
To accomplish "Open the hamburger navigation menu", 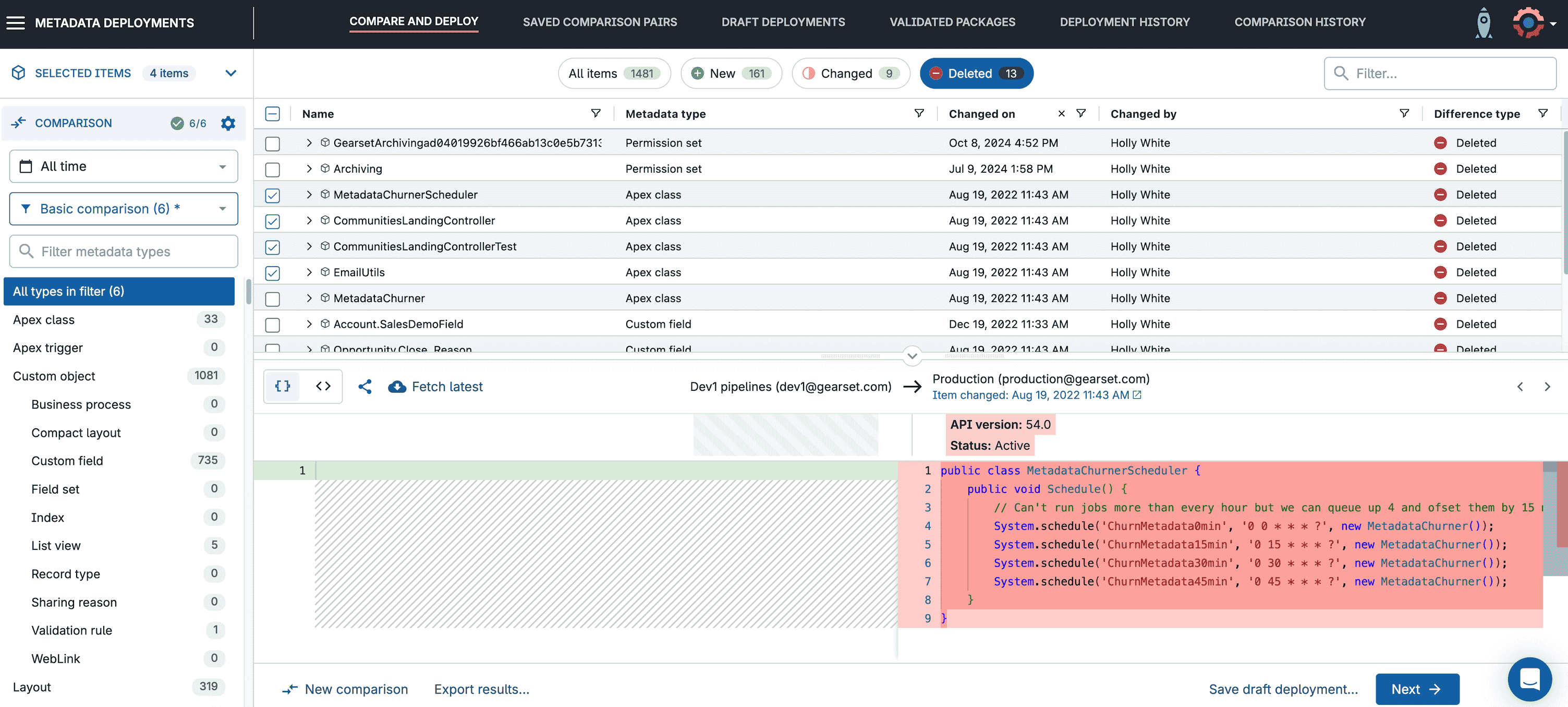I will point(16,22).
